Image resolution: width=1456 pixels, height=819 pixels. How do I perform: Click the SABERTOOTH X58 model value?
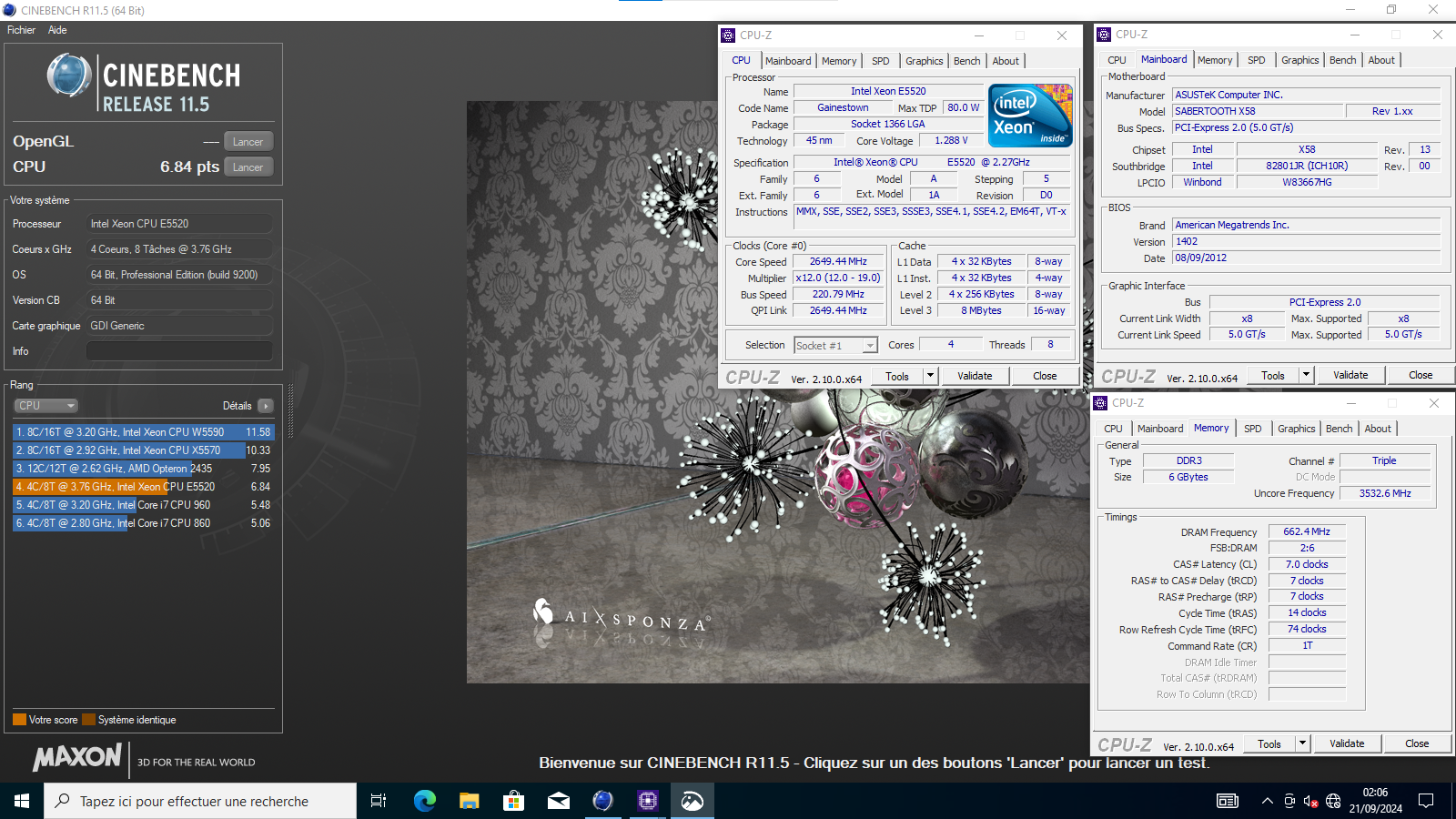[x=1259, y=111]
